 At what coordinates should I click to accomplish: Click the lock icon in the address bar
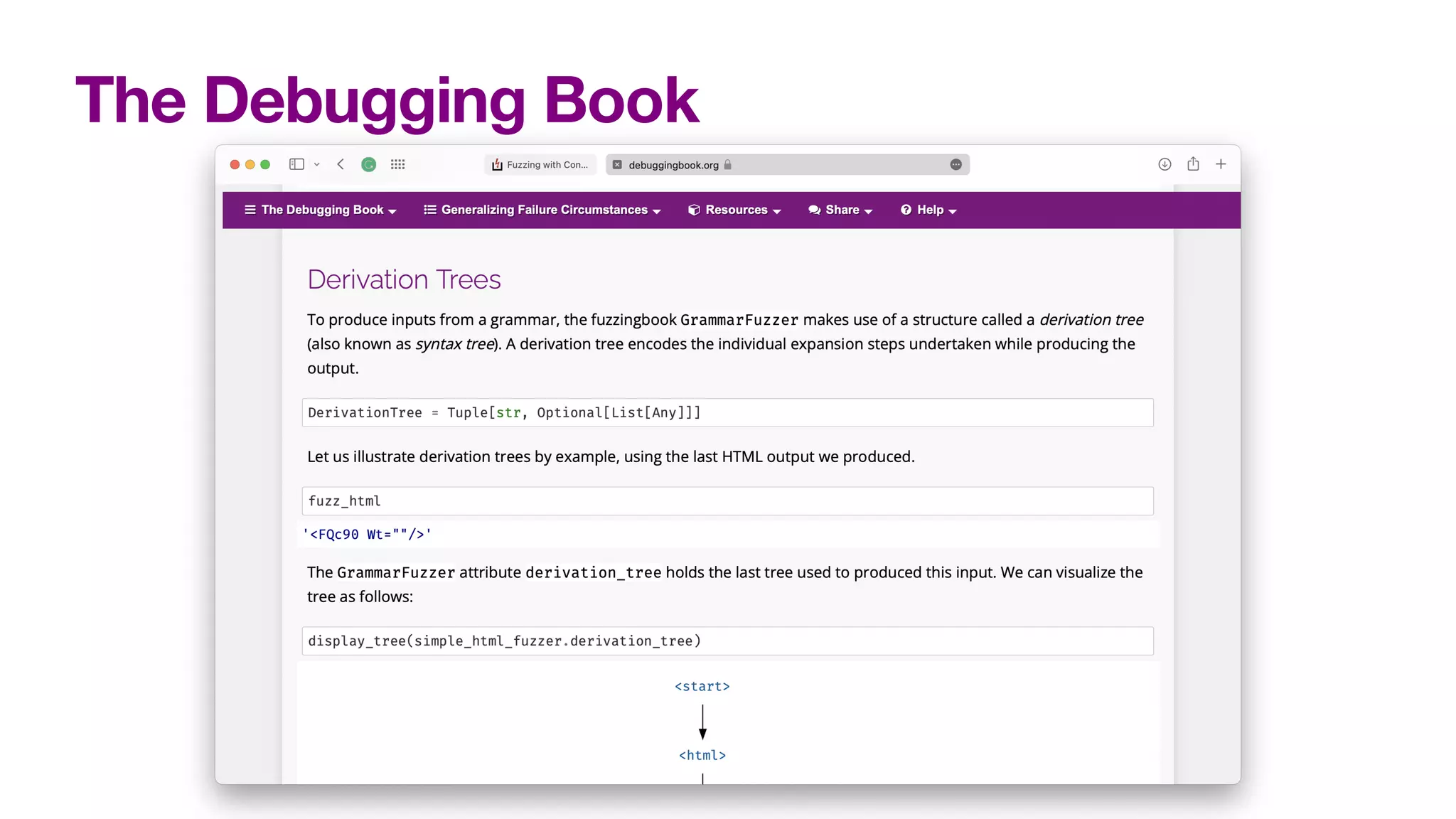pyautogui.click(x=727, y=164)
